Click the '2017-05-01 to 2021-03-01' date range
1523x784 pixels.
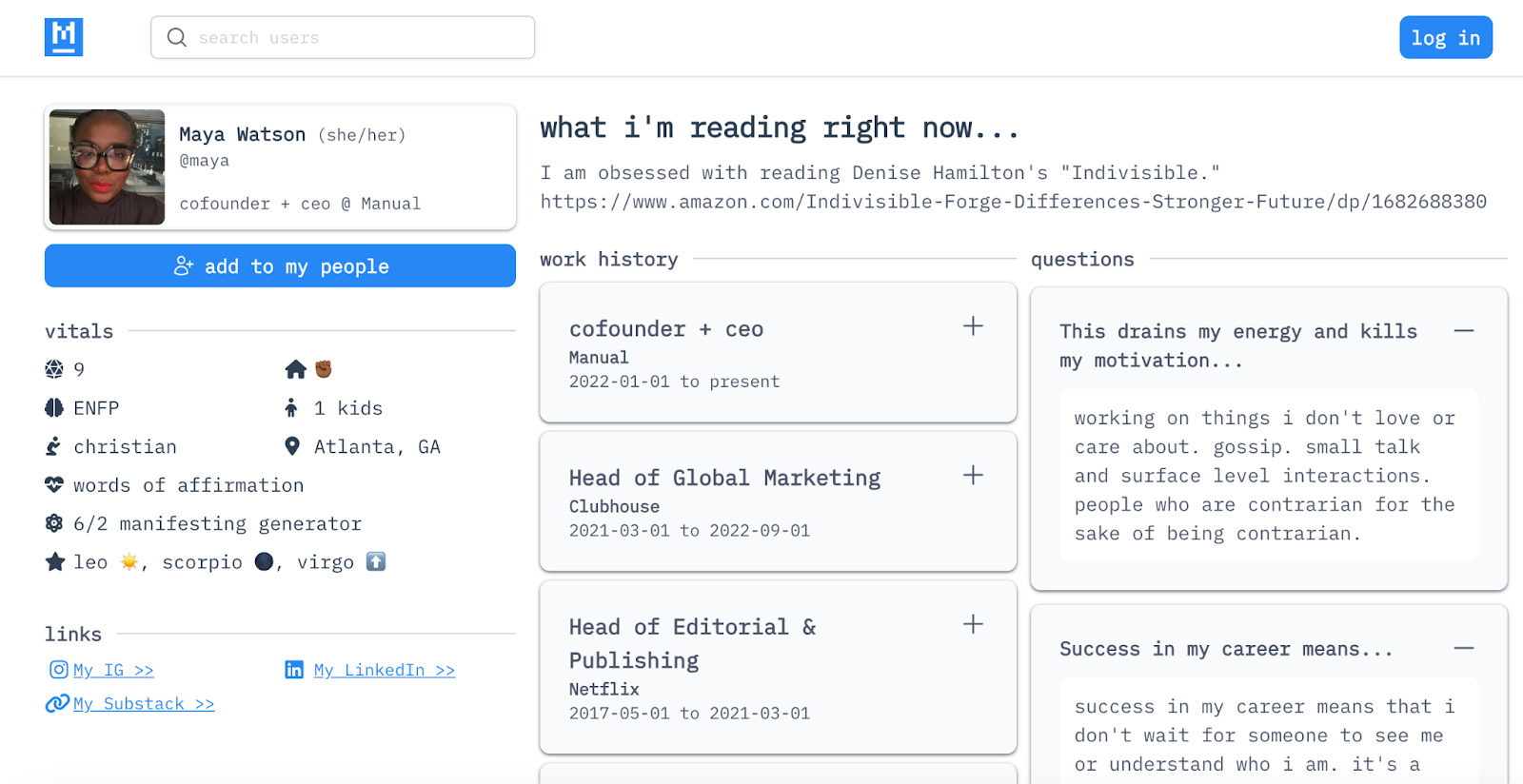pyautogui.click(x=689, y=714)
